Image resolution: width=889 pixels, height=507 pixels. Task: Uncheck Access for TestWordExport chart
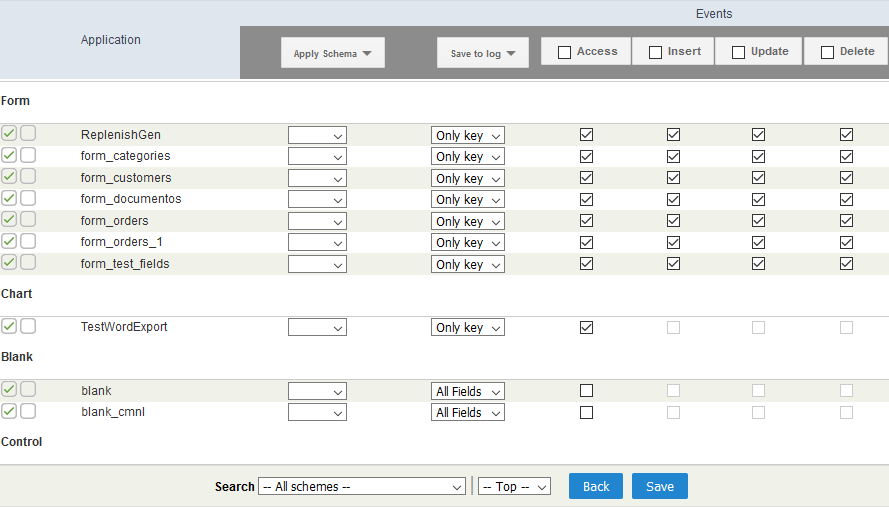pos(586,327)
